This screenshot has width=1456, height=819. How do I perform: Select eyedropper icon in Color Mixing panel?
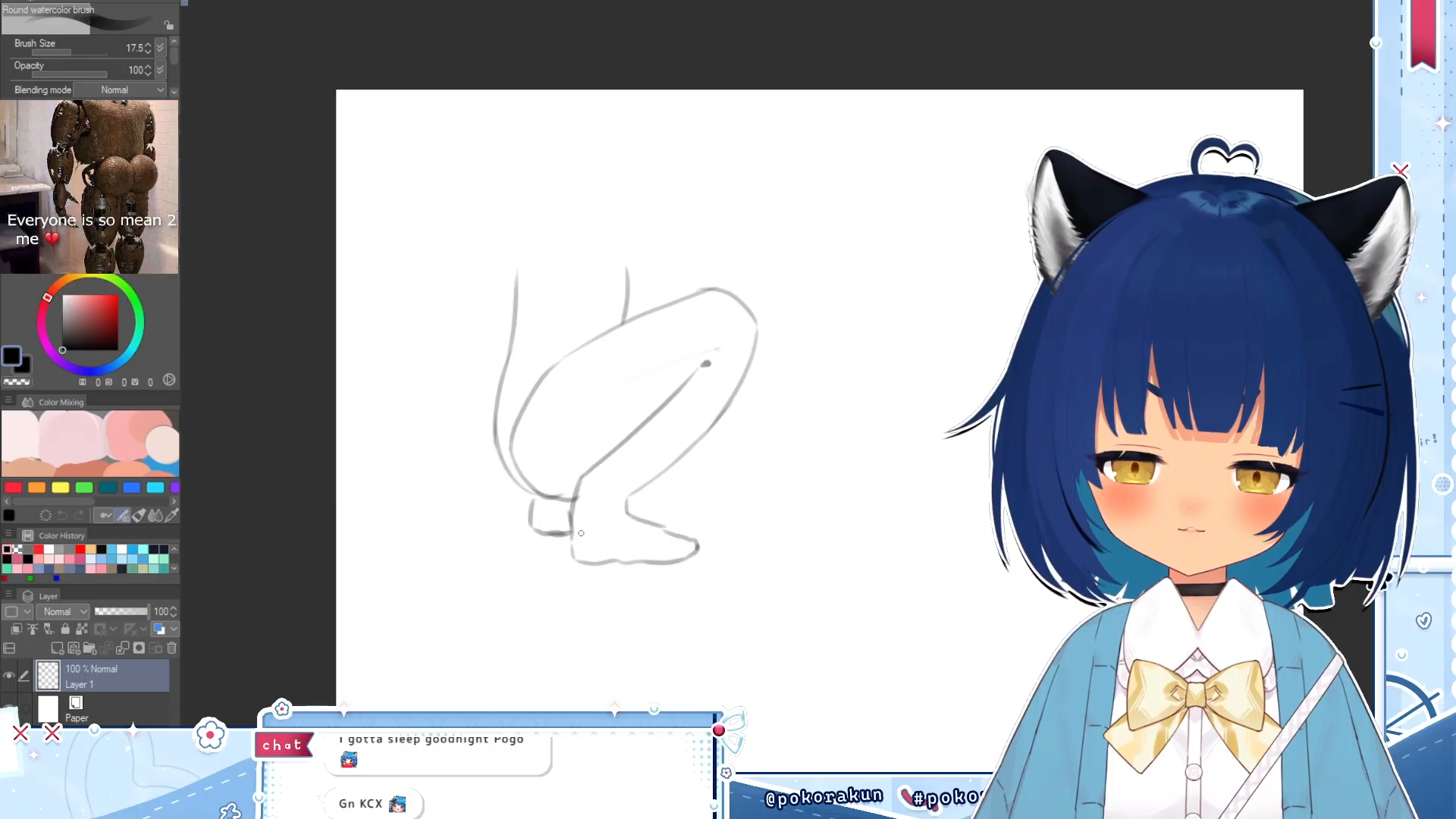pos(172,516)
